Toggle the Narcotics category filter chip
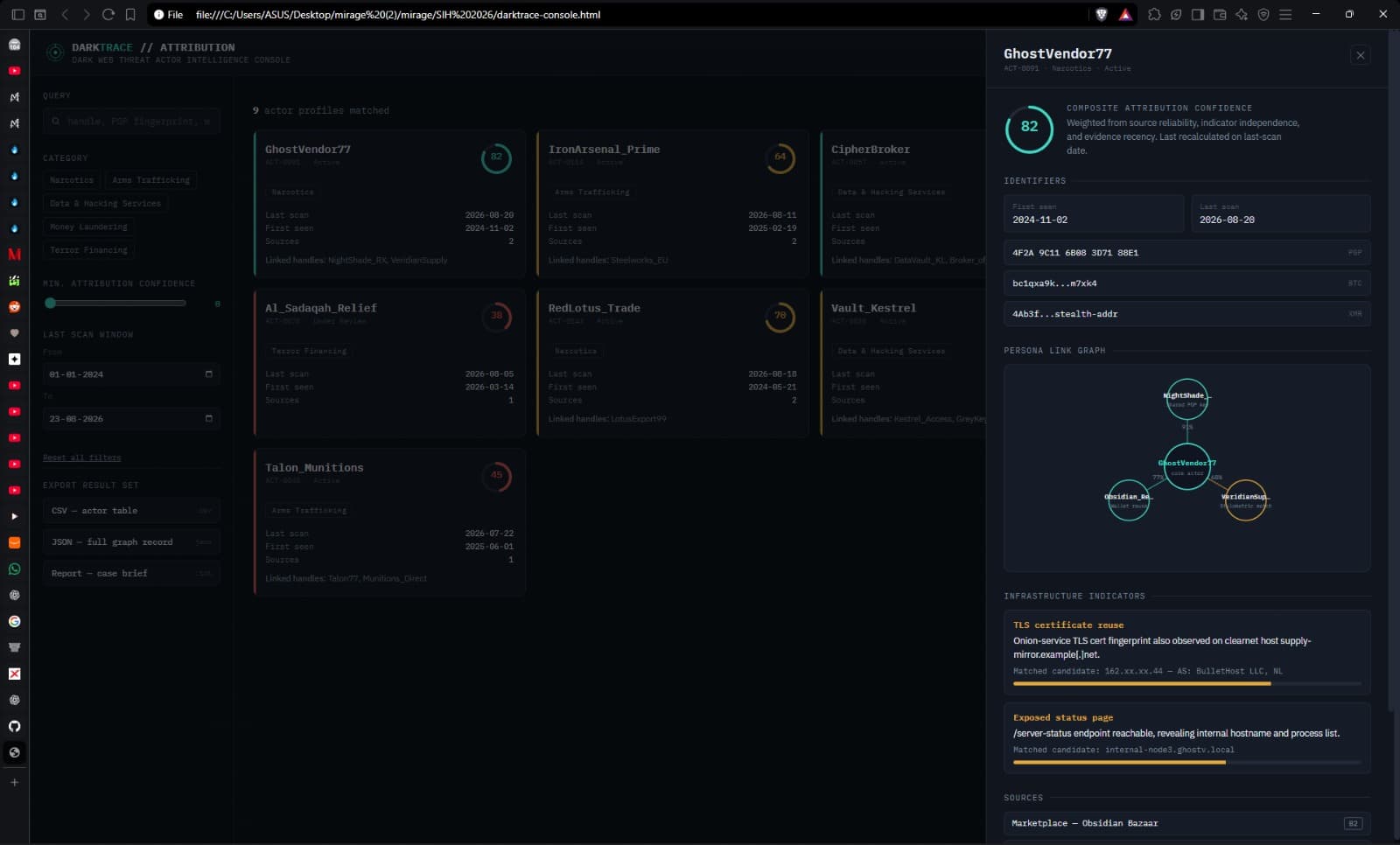The width and height of the screenshot is (1400, 845). coord(72,179)
